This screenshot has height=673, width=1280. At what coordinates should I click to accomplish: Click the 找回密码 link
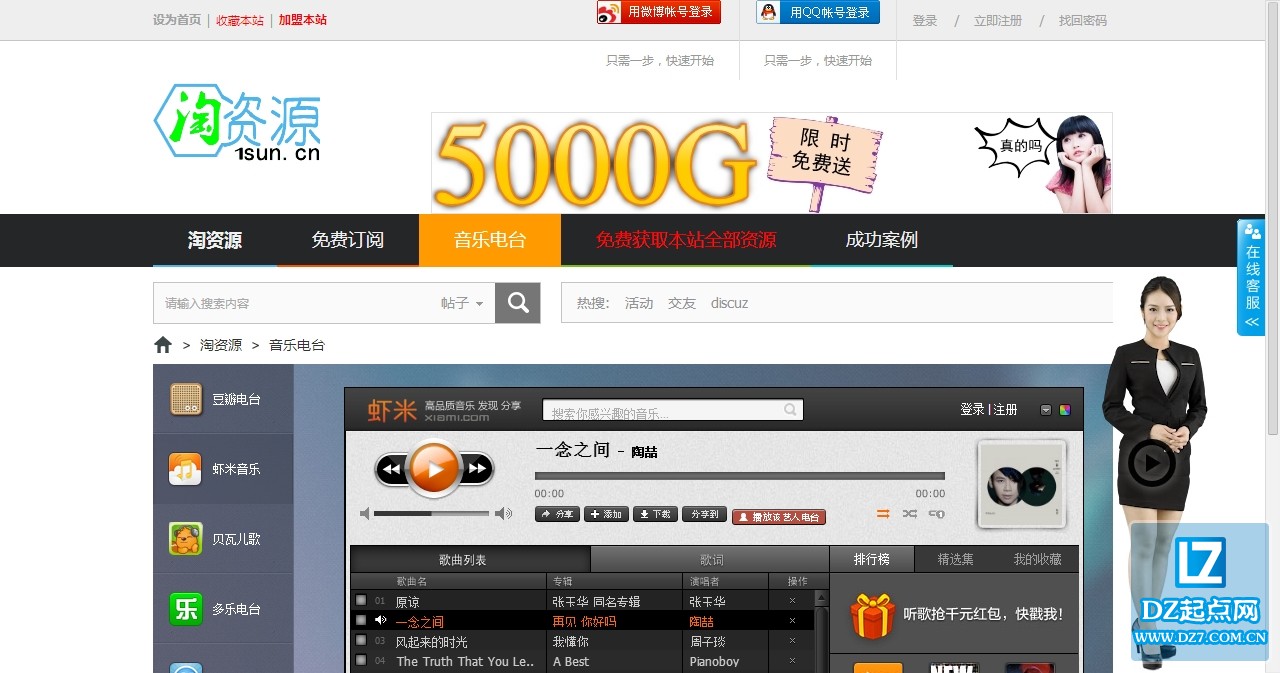(x=1083, y=20)
